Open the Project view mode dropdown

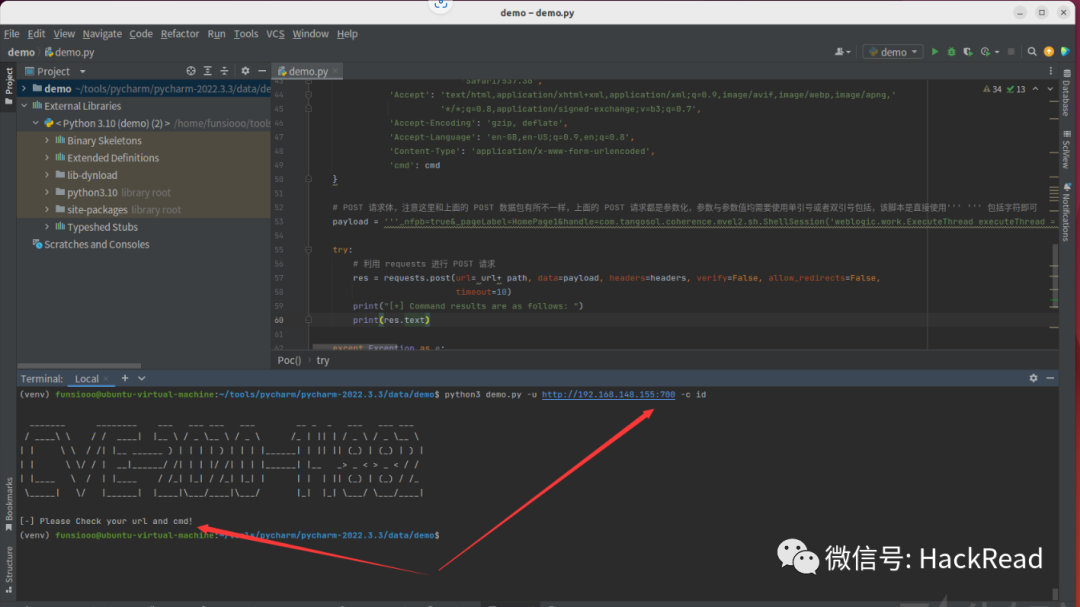(x=83, y=71)
